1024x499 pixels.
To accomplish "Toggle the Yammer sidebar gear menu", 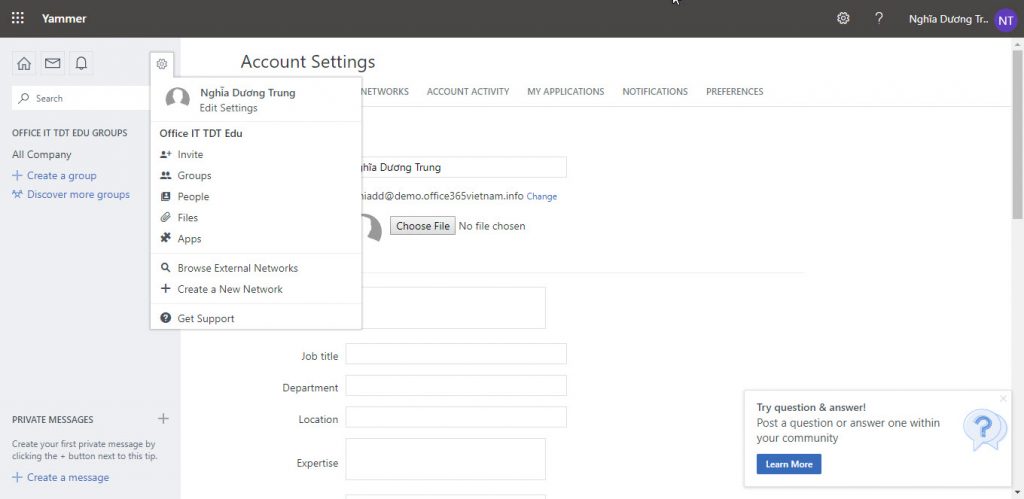I will [x=162, y=64].
